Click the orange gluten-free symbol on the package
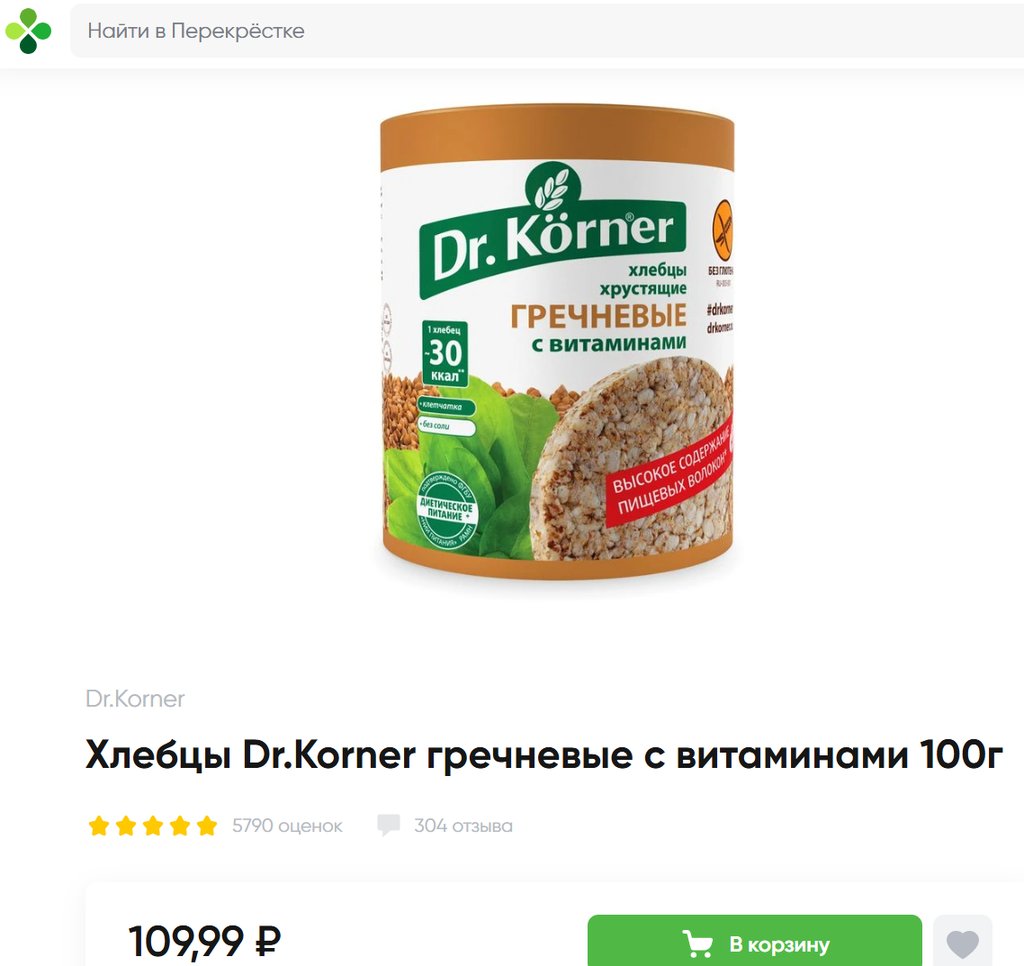This screenshot has width=1024, height=966. (722, 229)
